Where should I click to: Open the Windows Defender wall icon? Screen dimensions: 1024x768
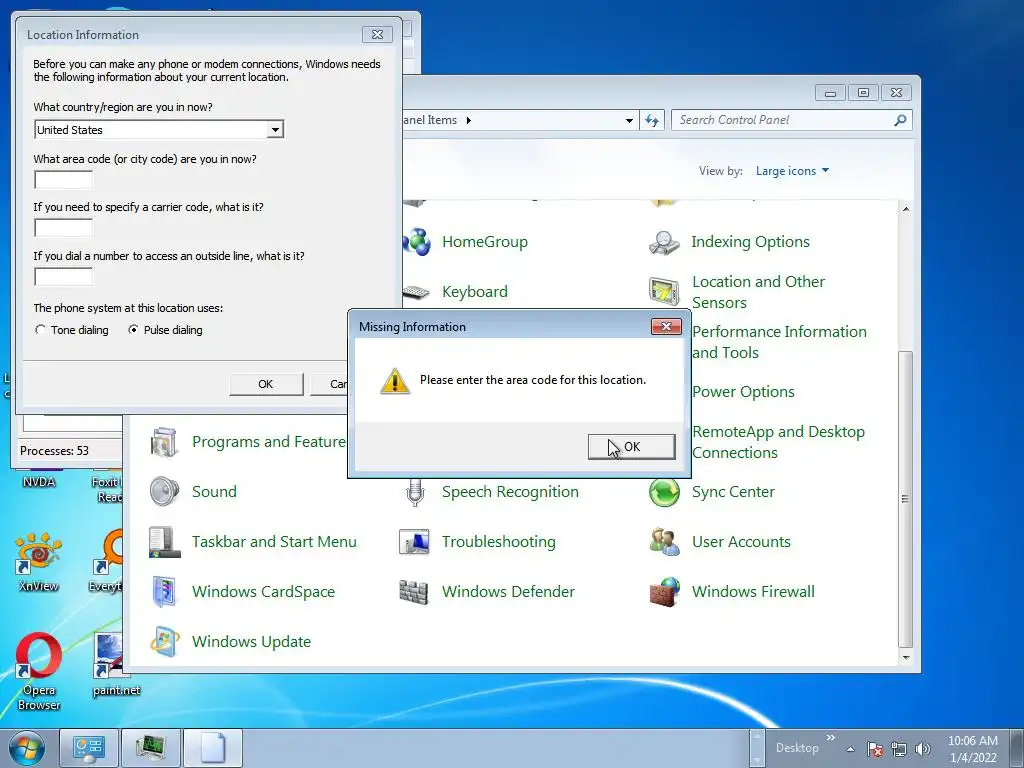click(414, 592)
